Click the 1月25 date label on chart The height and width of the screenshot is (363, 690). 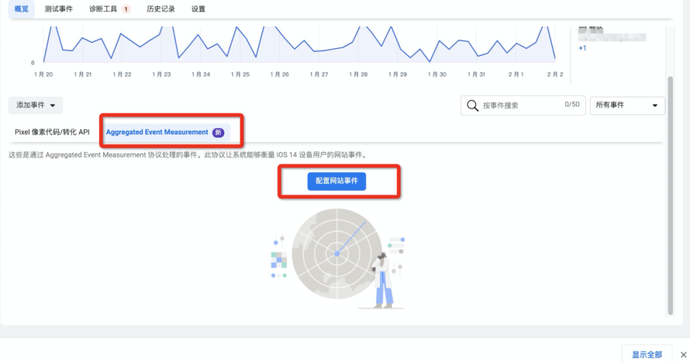click(240, 74)
